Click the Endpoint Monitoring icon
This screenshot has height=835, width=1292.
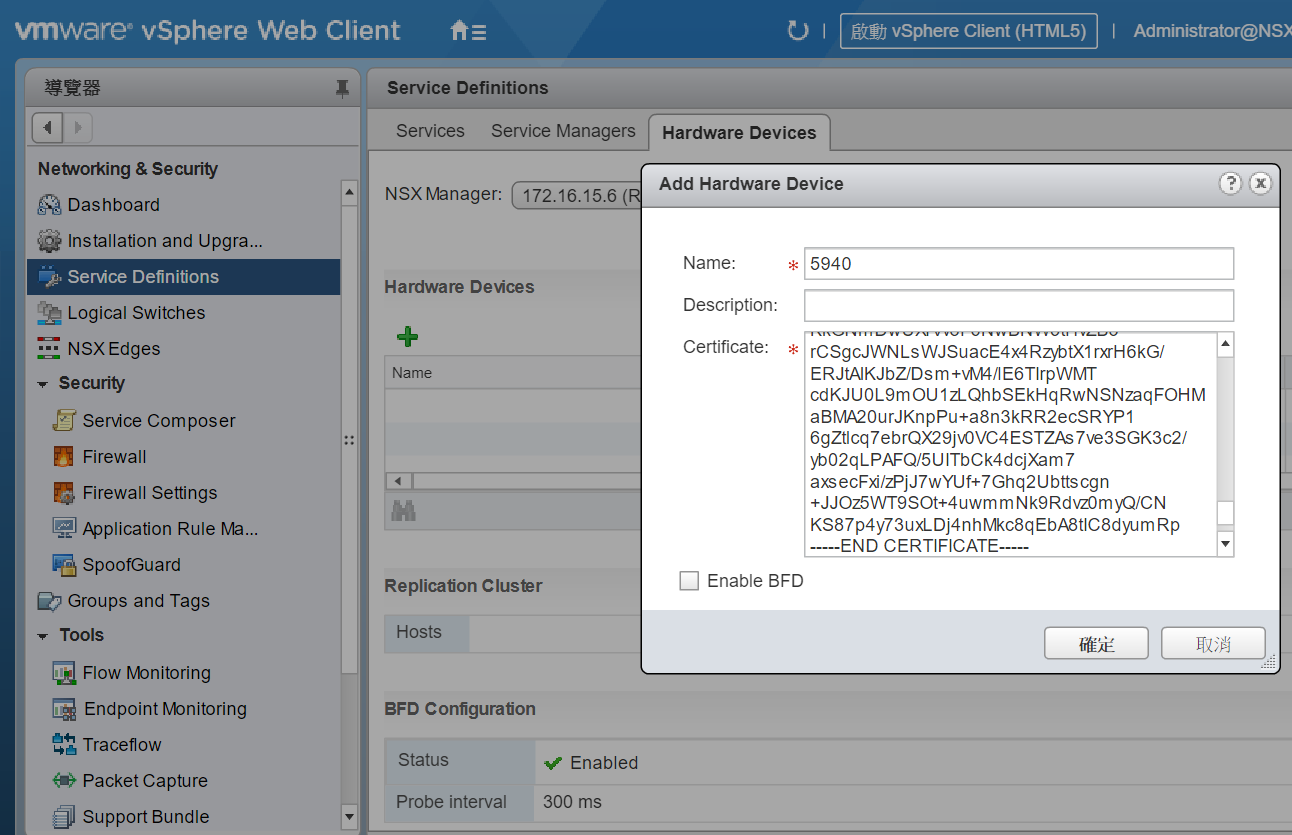[x=64, y=709]
